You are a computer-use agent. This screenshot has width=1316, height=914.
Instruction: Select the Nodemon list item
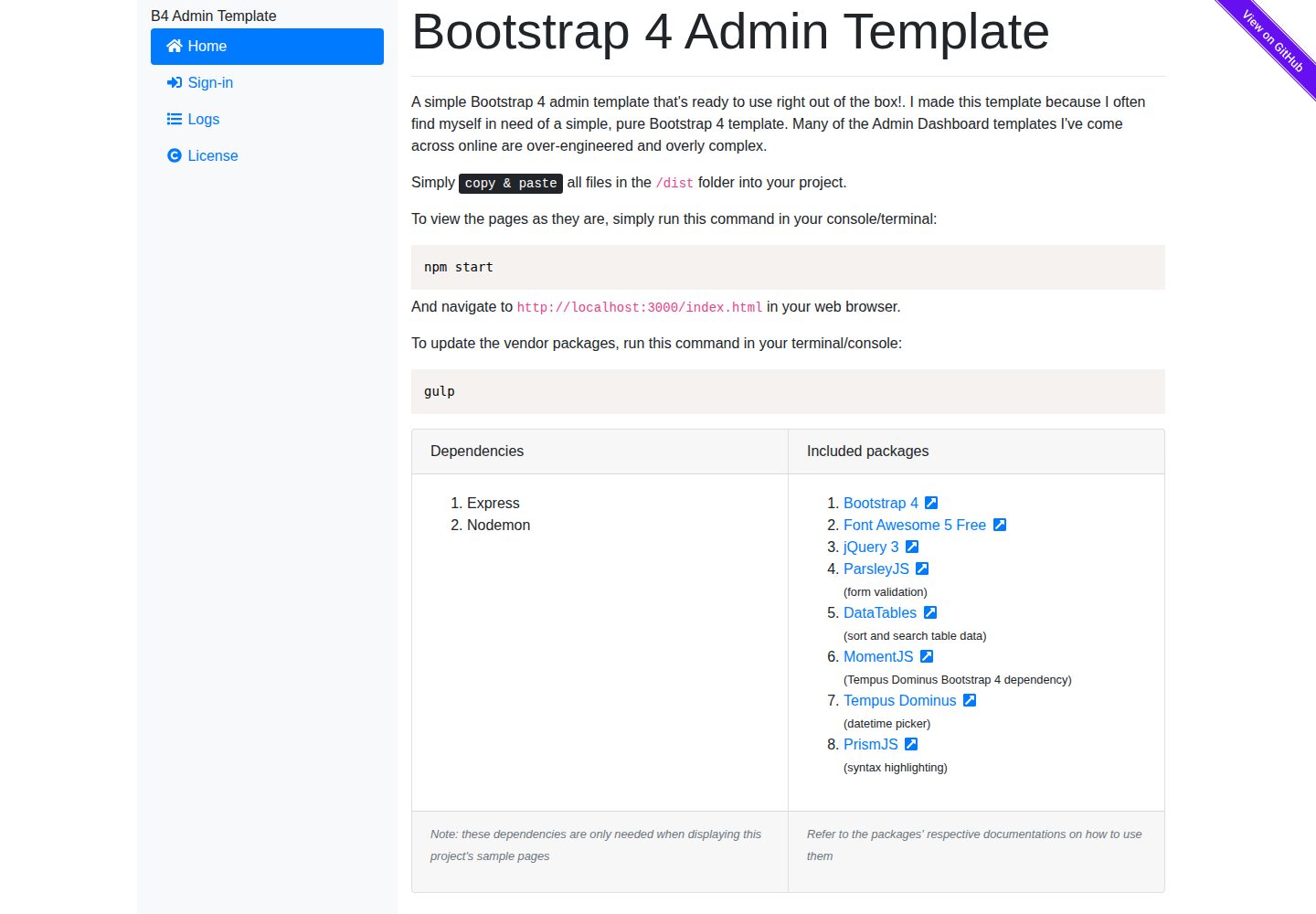(499, 525)
